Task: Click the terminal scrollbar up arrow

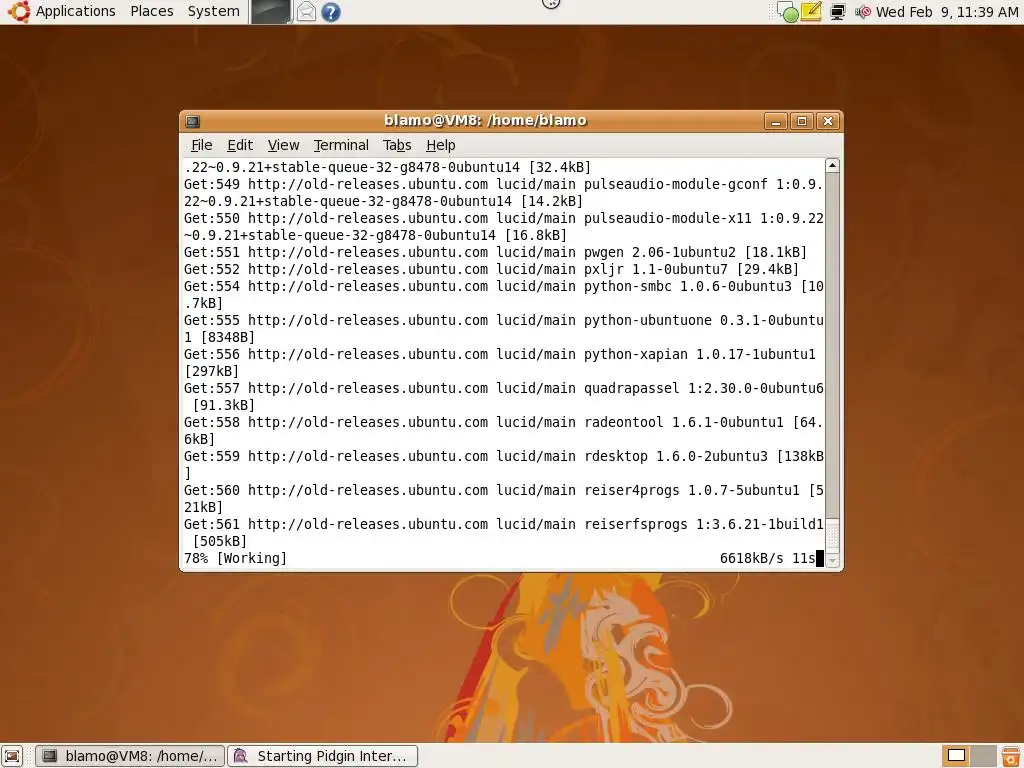Action: click(832, 166)
